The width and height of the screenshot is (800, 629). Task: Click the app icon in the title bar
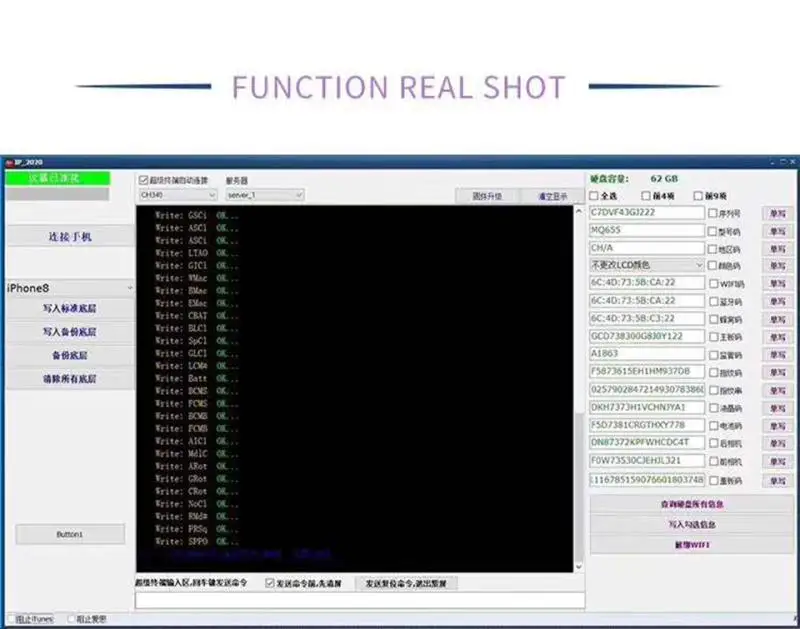click(9, 163)
